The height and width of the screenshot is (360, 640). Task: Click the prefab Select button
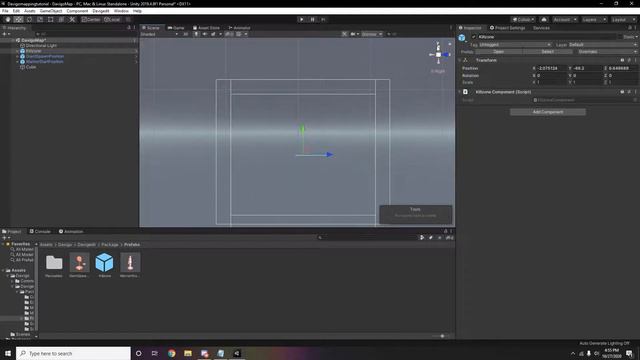pyautogui.click(x=547, y=52)
